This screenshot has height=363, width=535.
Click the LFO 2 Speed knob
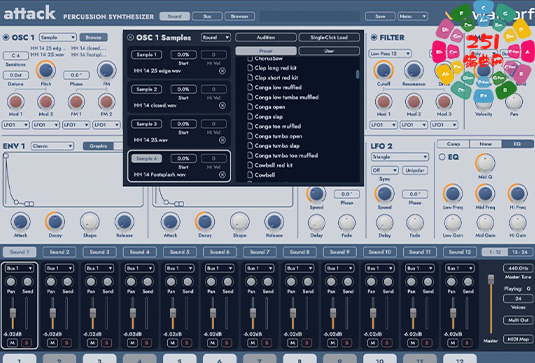[385, 193]
